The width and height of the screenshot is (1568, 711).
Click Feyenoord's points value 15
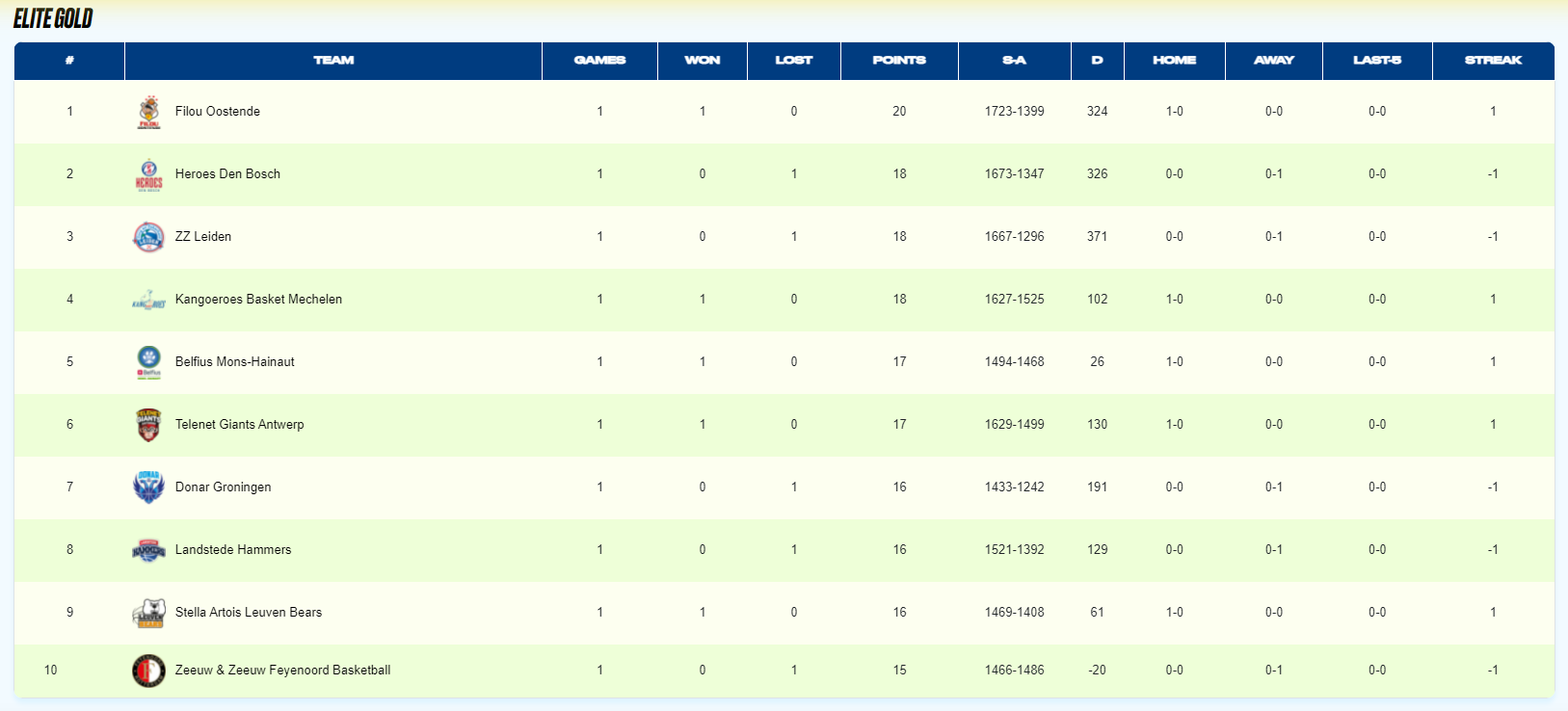click(x=899, y=671)
